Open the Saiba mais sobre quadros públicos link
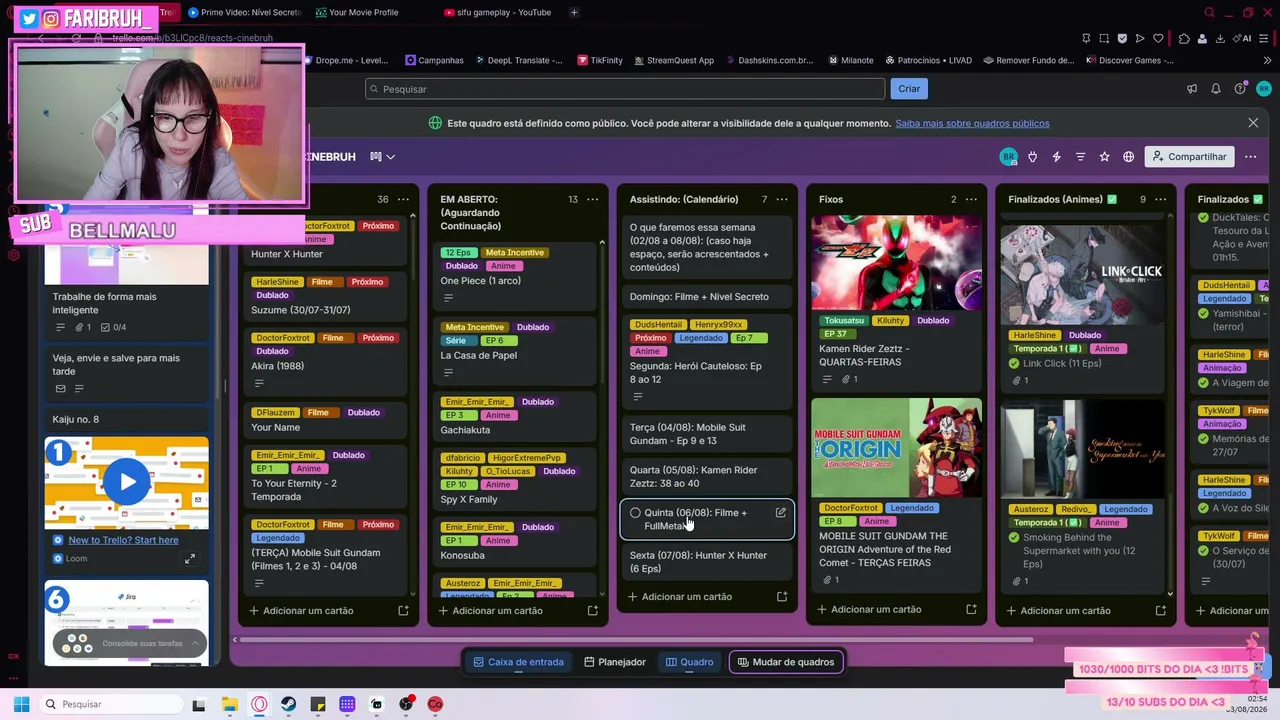This screenshot has width=1280, height=720. tap(972, 123)
